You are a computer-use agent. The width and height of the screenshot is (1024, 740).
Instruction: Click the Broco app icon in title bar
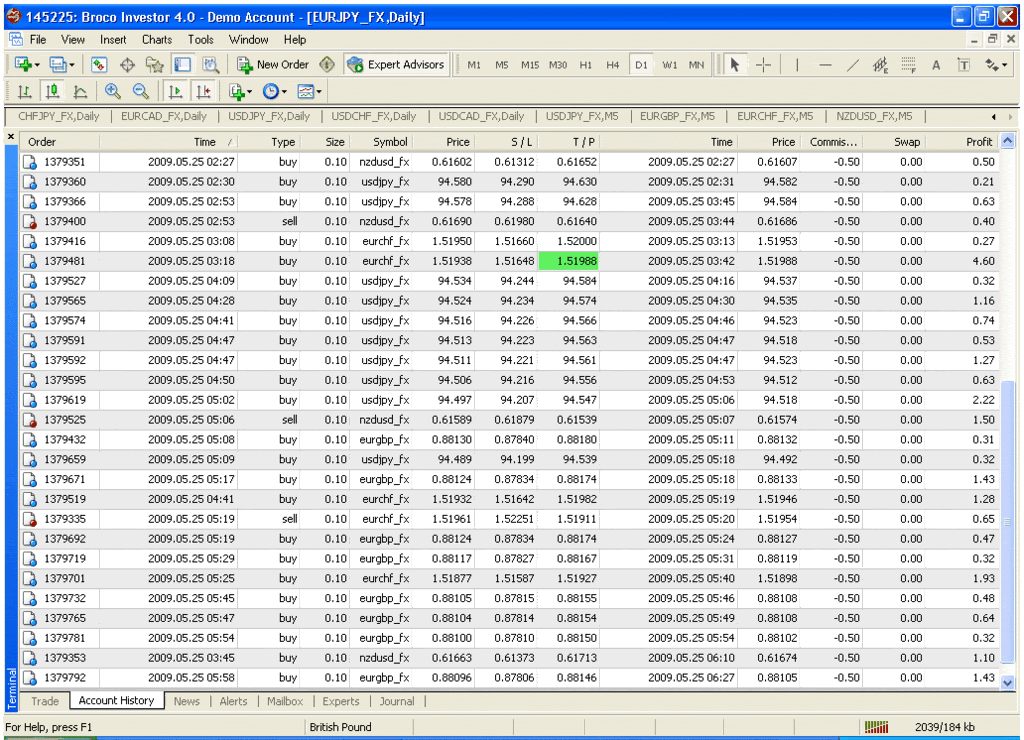pyautogui.click(x=13, y=16)
